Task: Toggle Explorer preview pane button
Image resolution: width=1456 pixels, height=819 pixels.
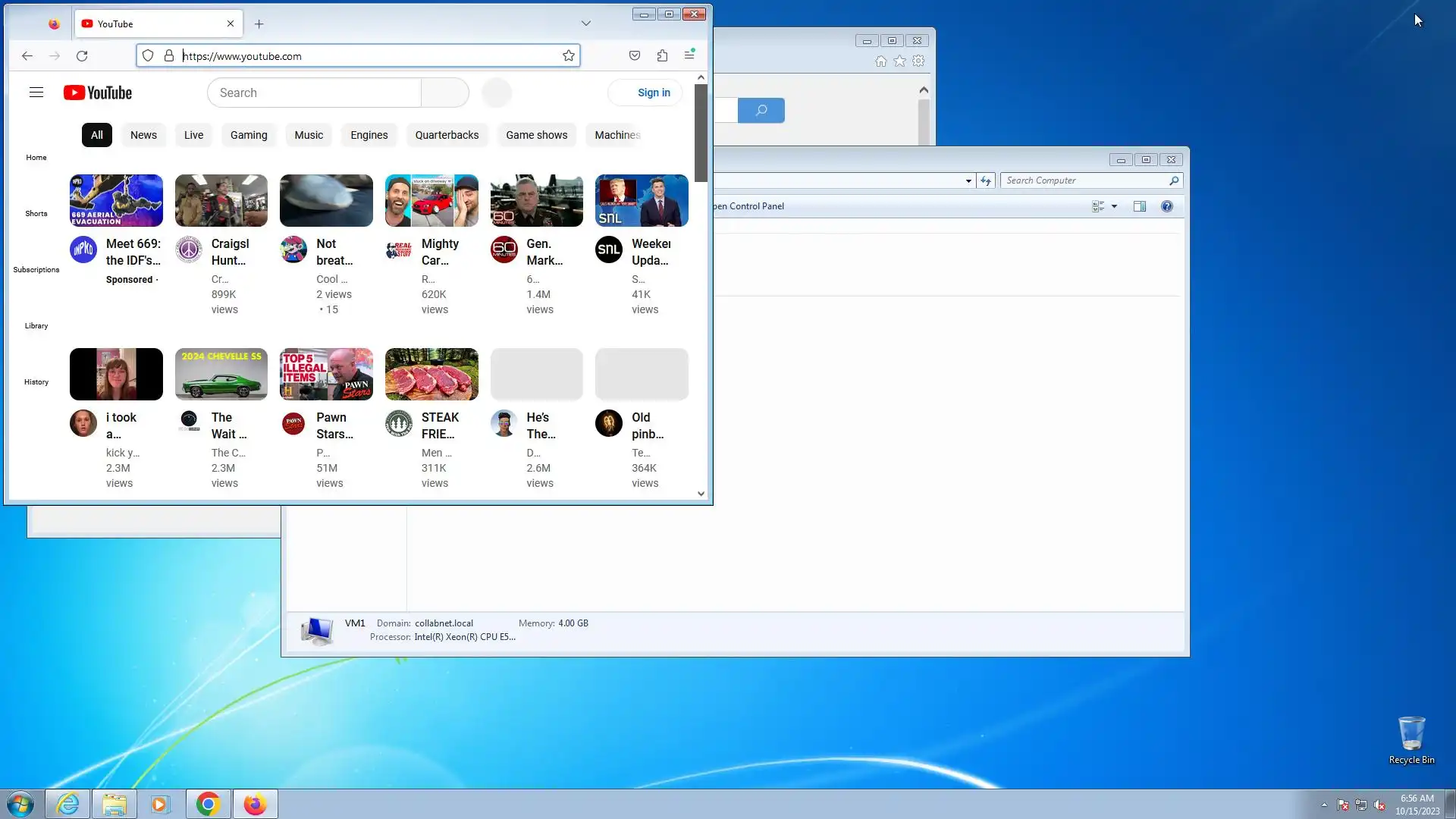Action: click(1139, 206)
